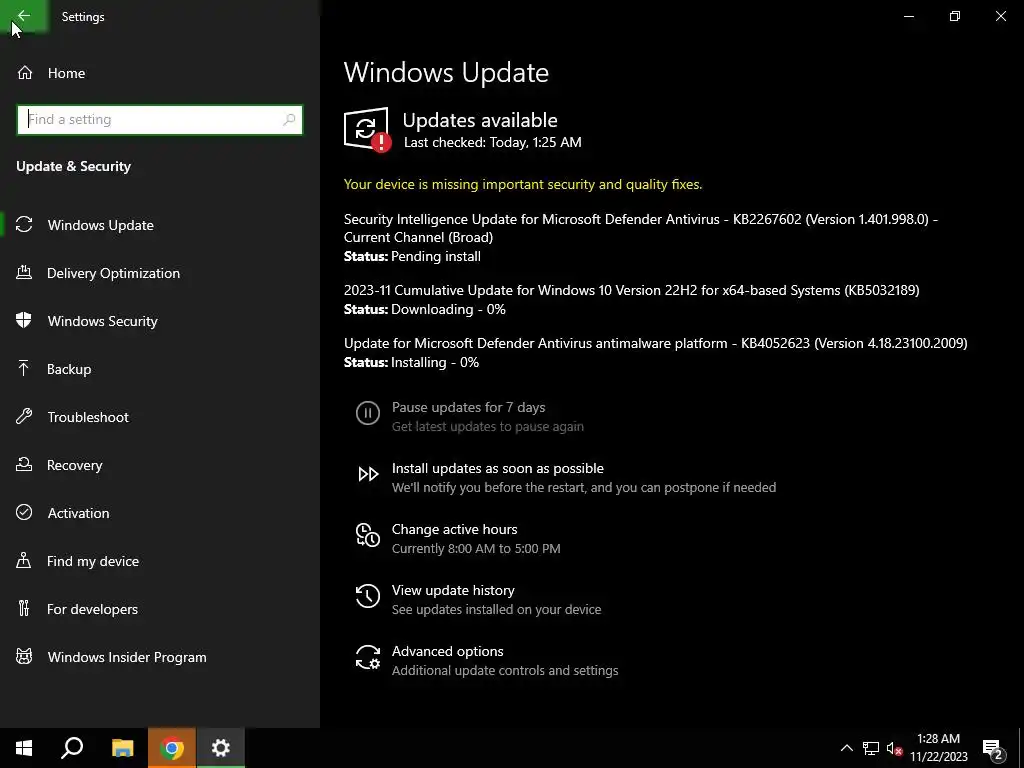1024x768 pixels.
Task: Click the network icon in the system tray
Action: (x=871, y=748)
